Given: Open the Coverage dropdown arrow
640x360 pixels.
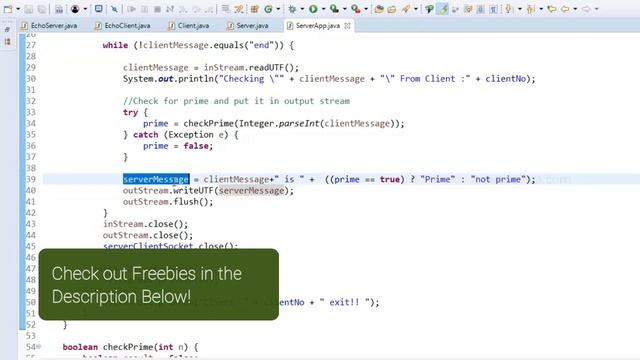Looking at the screenshot, I should click(x=345, y=9).
